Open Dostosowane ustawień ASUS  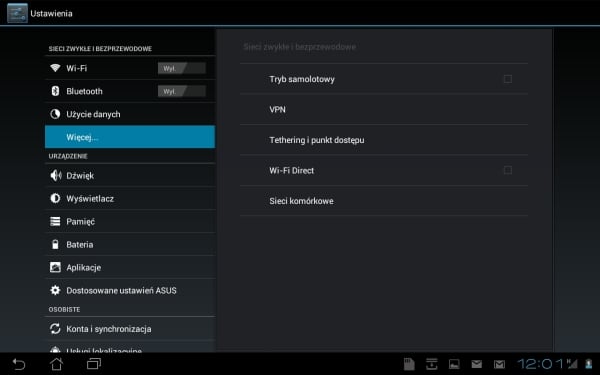130,290
